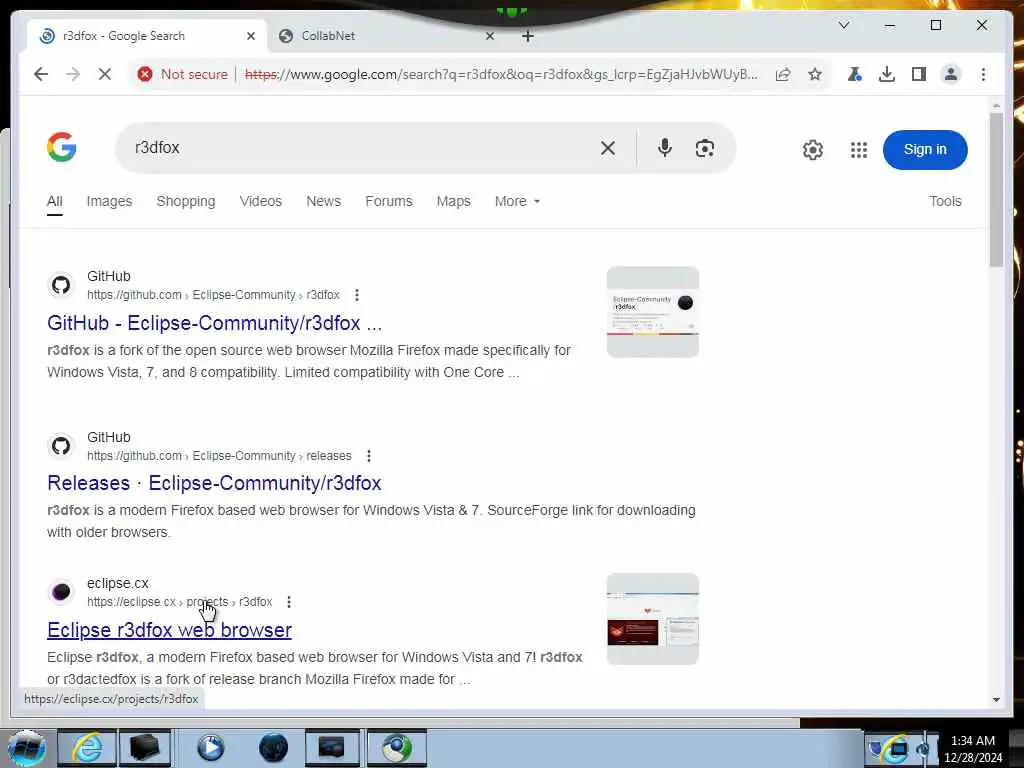1024x768 pixels.
Task: Click the scrollbar down arrow
Action: click(x=995, y=699)
